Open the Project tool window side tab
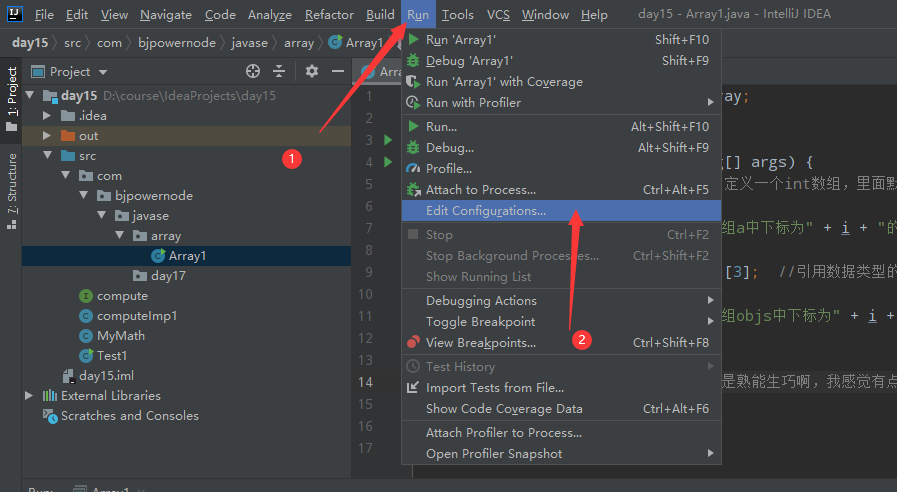 pos(11,98)
